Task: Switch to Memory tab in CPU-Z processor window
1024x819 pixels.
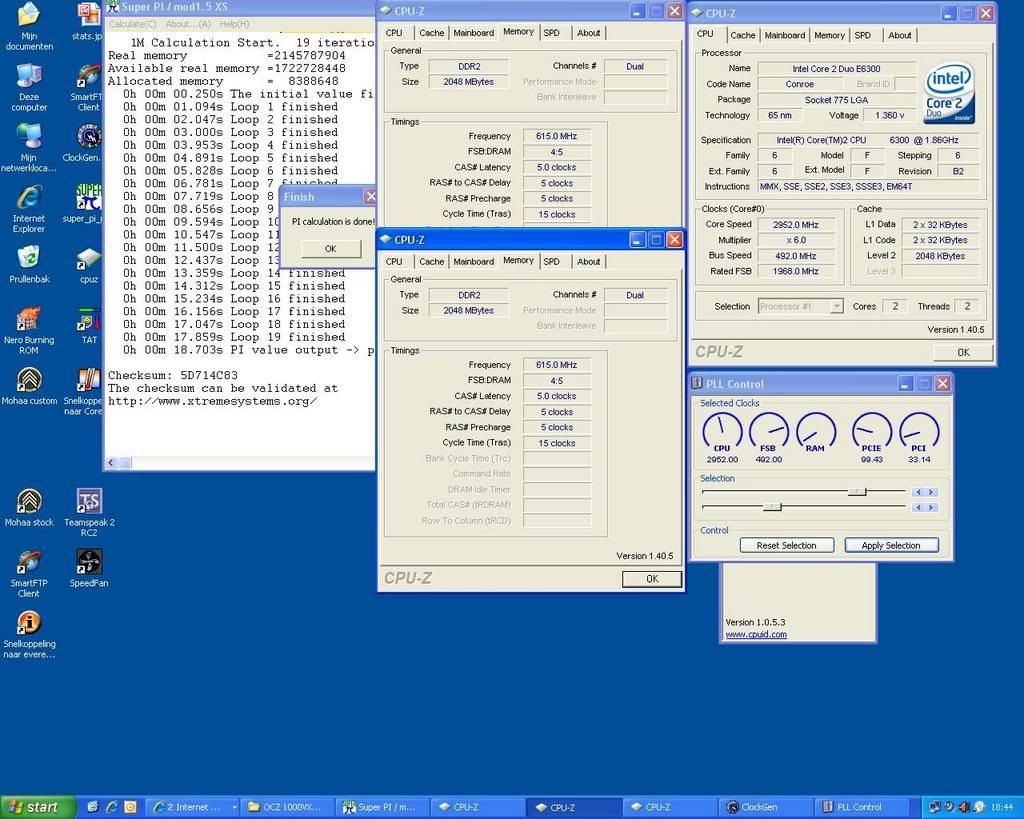Action: pos(829,35)
